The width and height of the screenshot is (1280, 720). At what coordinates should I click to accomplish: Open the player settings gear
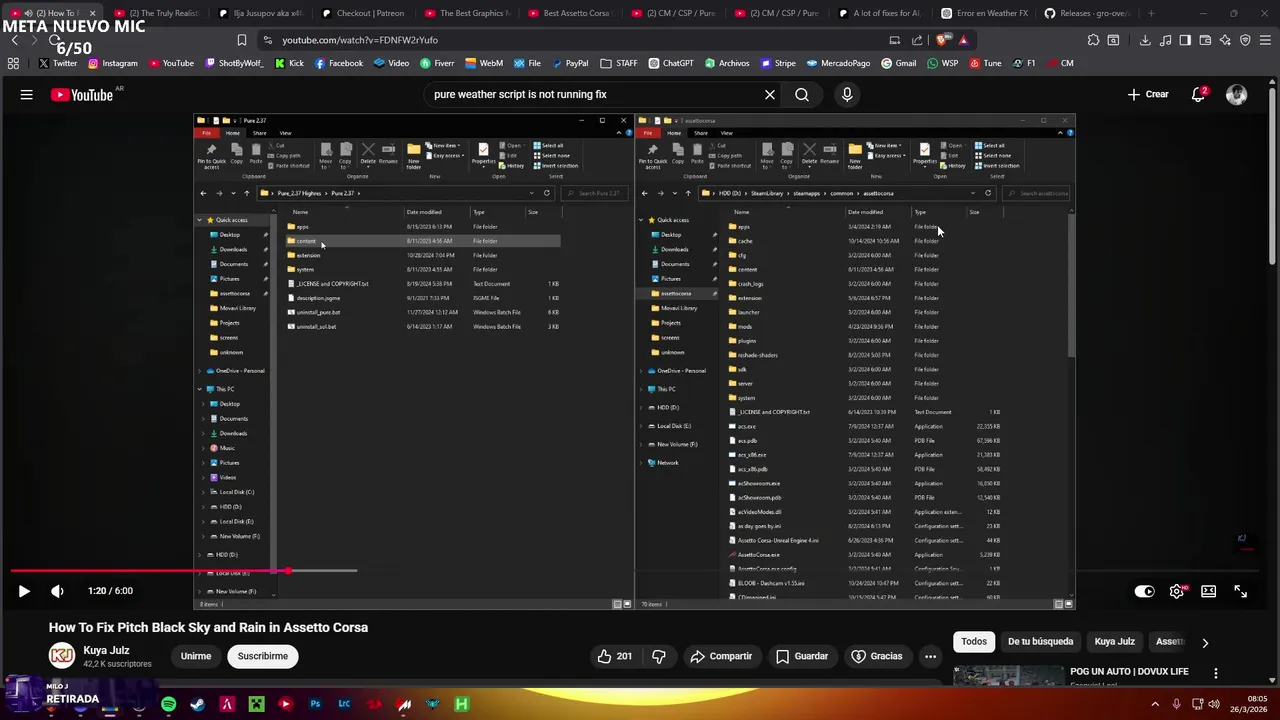point(1177,591)
